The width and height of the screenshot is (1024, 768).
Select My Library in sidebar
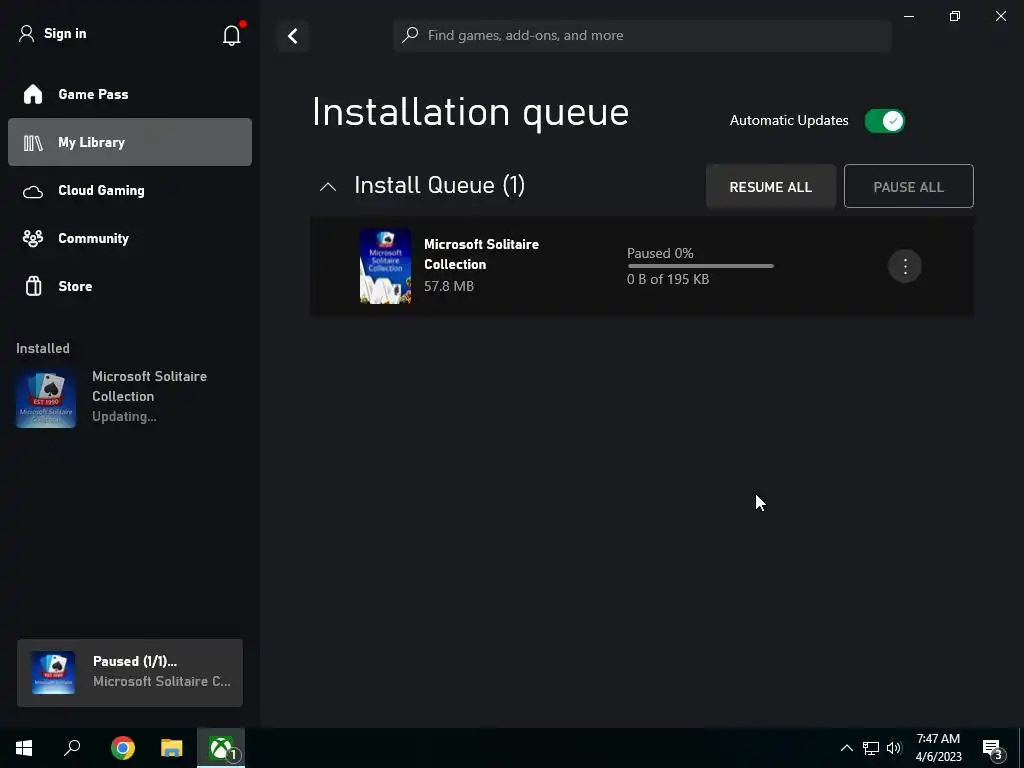tap(130, 142)
